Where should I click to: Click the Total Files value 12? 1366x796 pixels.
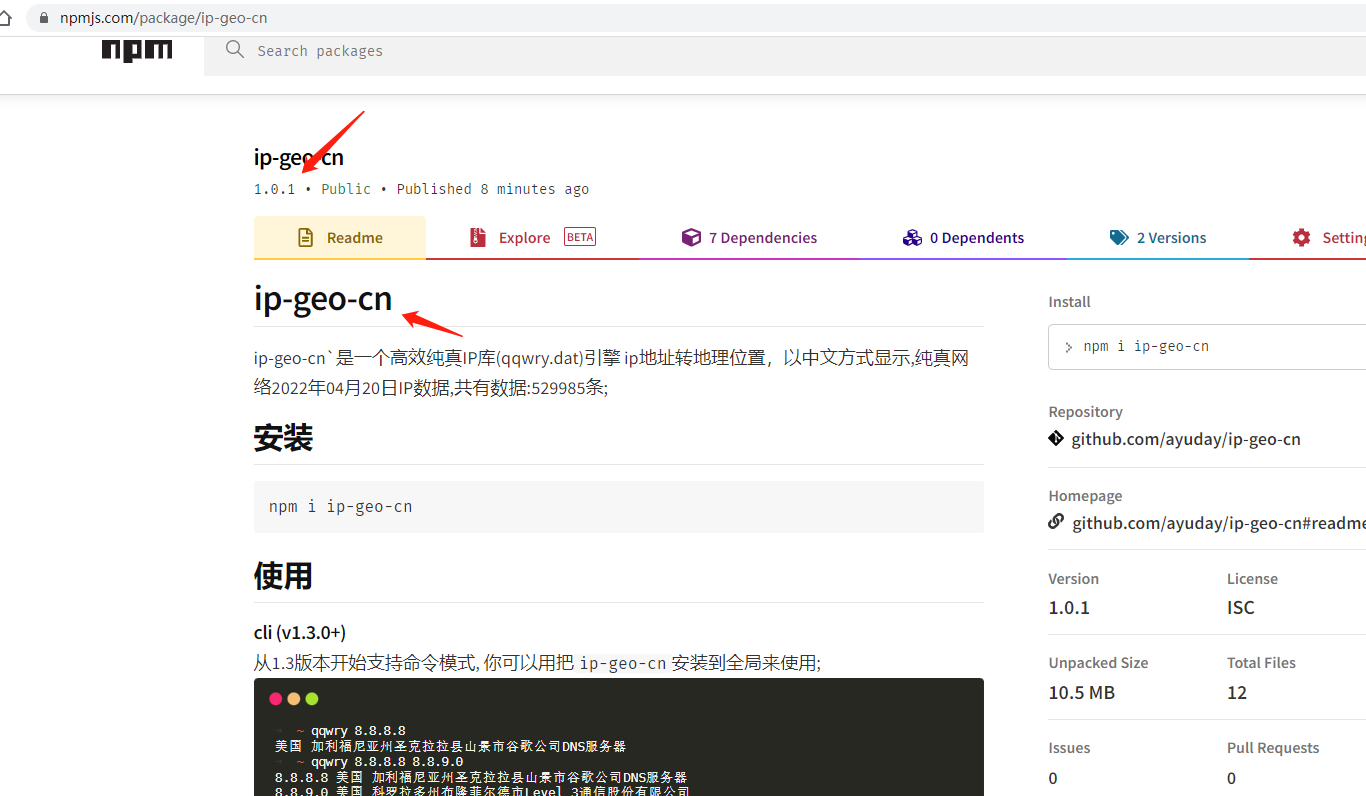1237,692
